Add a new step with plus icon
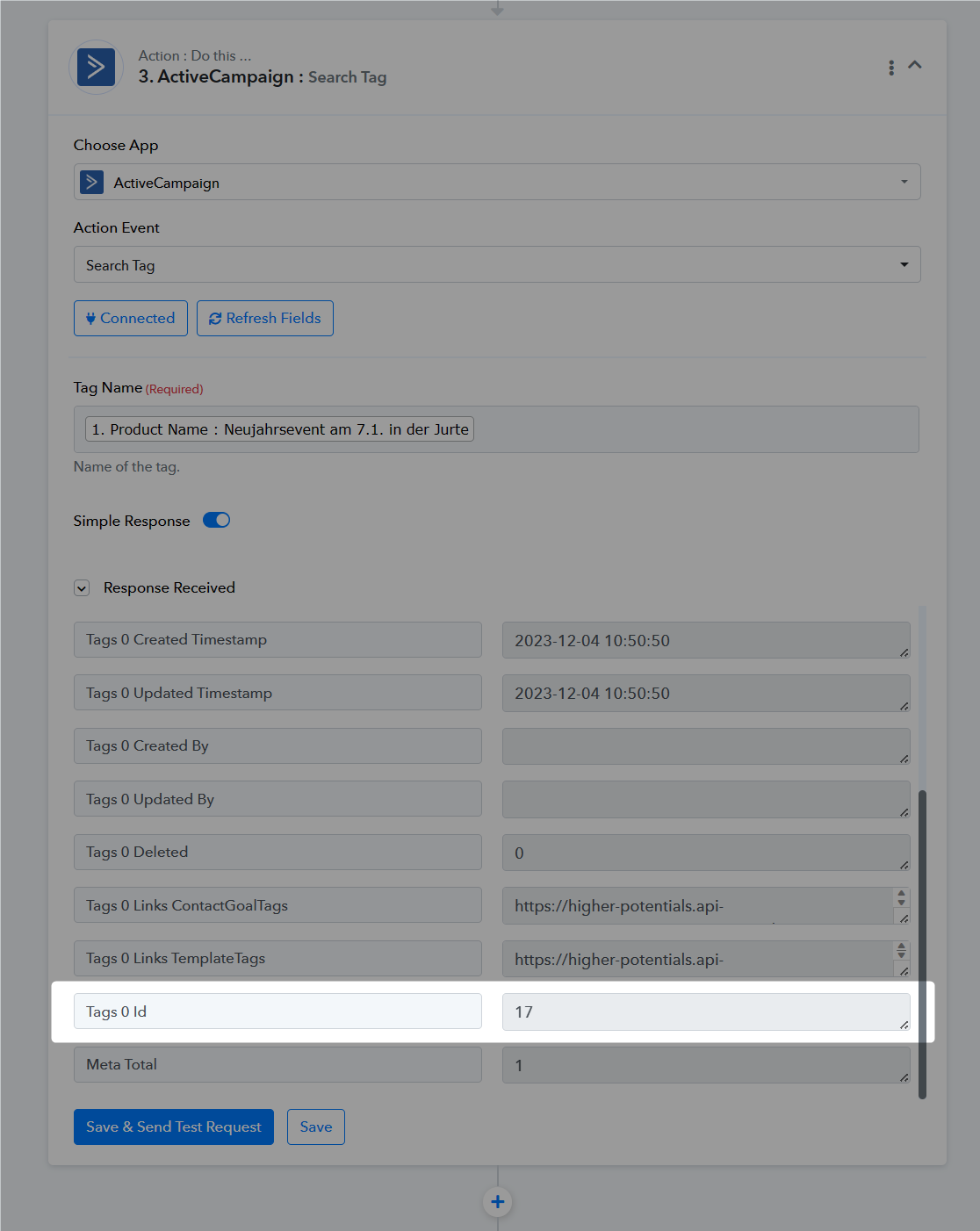The image size is (980, 1231). 498,1202
